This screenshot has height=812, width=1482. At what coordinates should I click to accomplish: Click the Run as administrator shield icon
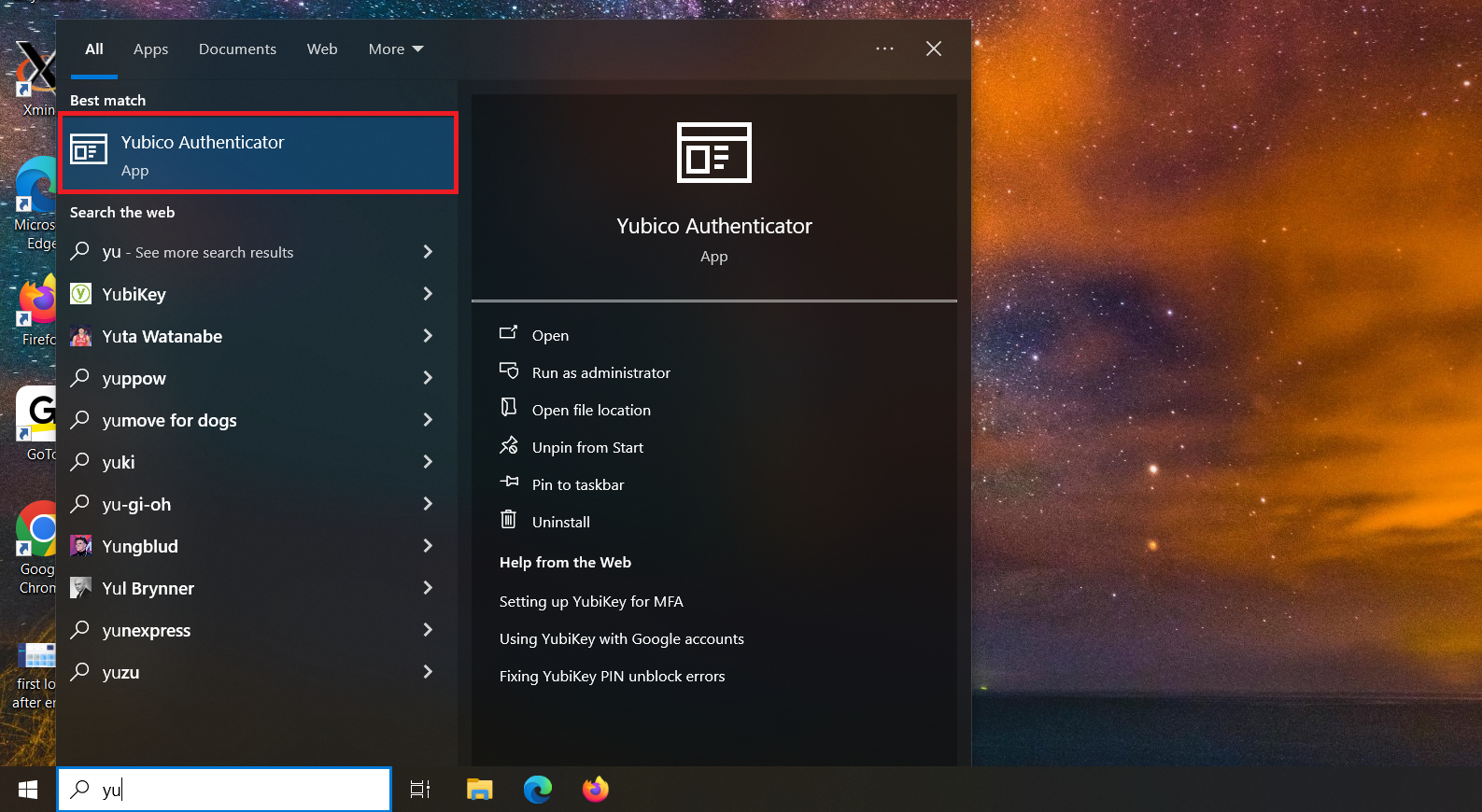pos(509,371)
